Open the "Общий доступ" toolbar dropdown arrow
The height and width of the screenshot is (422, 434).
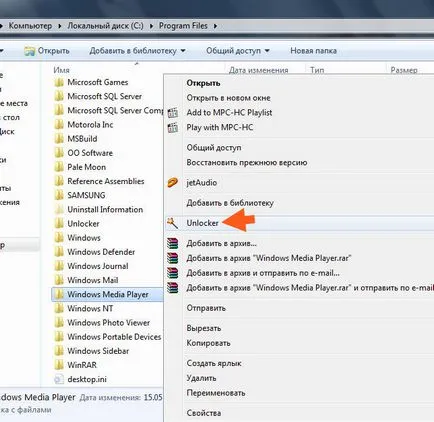click(267, 51)
